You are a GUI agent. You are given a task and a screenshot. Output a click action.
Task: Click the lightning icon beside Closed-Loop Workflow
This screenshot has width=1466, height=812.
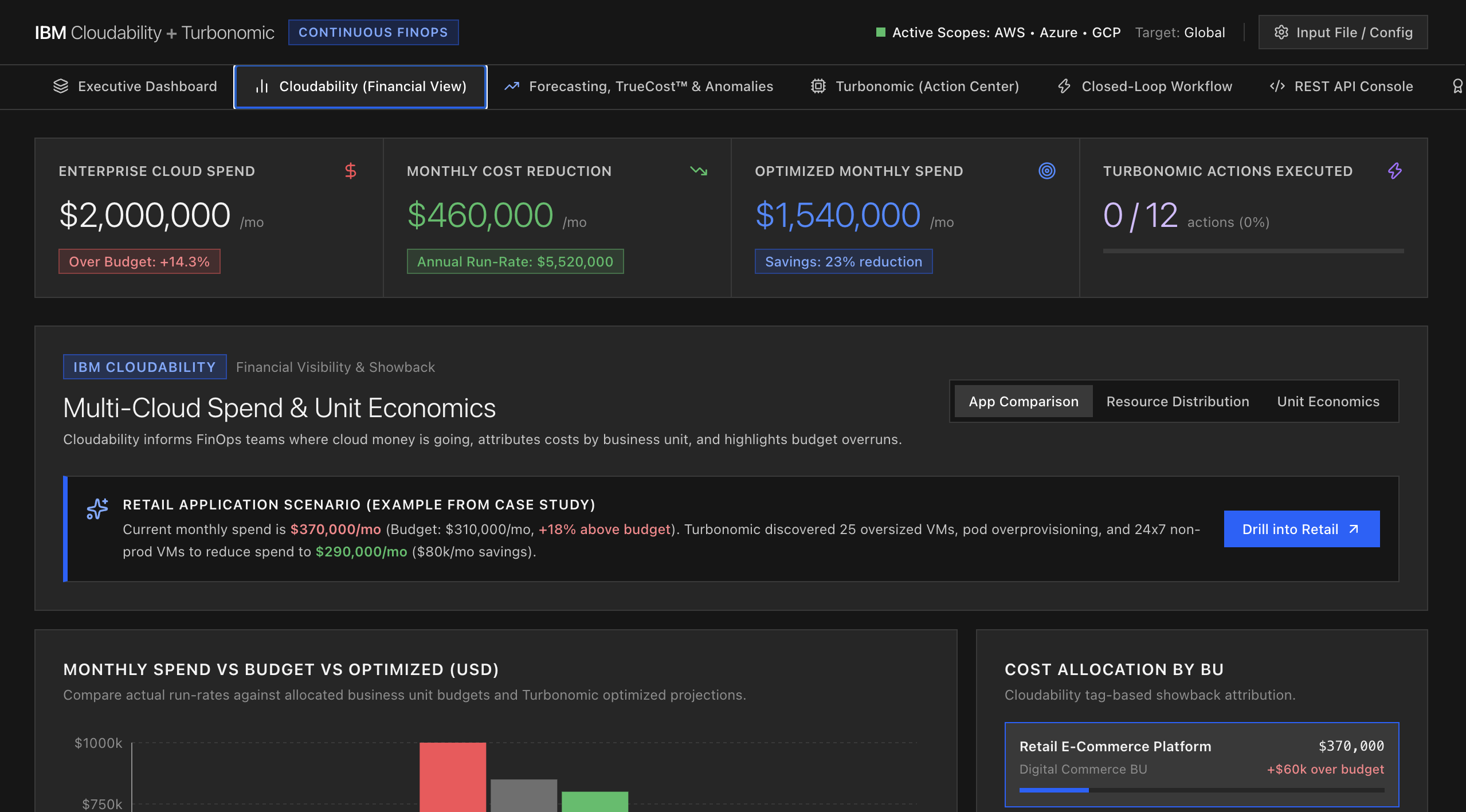pos(1064,87)
